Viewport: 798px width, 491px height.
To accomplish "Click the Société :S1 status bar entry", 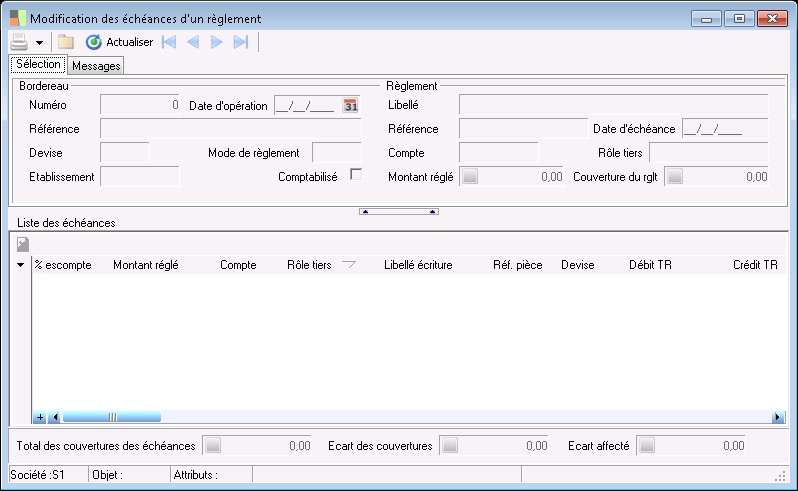I will pyautogui.click(x=49, y=475).
